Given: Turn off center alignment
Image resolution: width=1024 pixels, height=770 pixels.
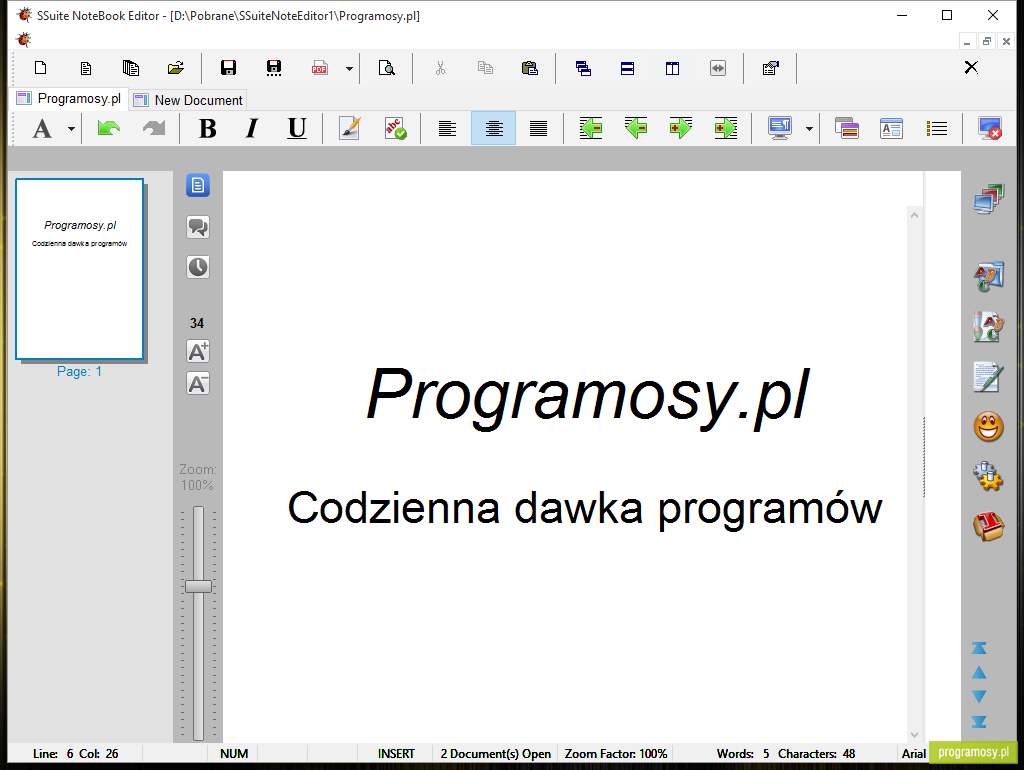Looking at the screenshot, I should 494,128.
